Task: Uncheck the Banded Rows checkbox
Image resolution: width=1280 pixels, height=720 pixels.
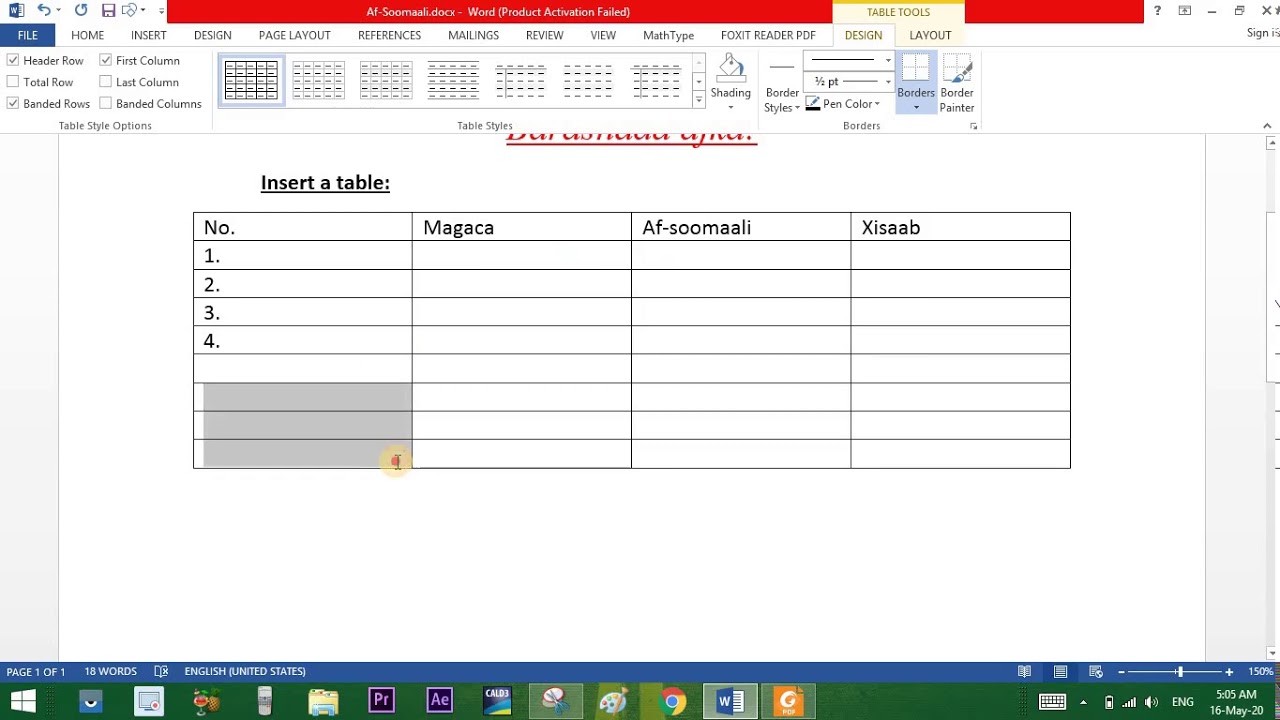Action: point(13,104)
